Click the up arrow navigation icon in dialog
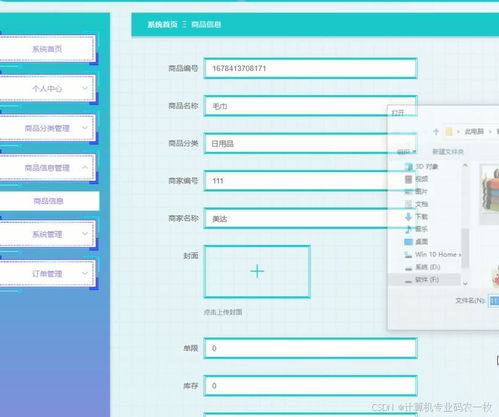The width and height of the screenshot is (499, 417). point(436,132)
